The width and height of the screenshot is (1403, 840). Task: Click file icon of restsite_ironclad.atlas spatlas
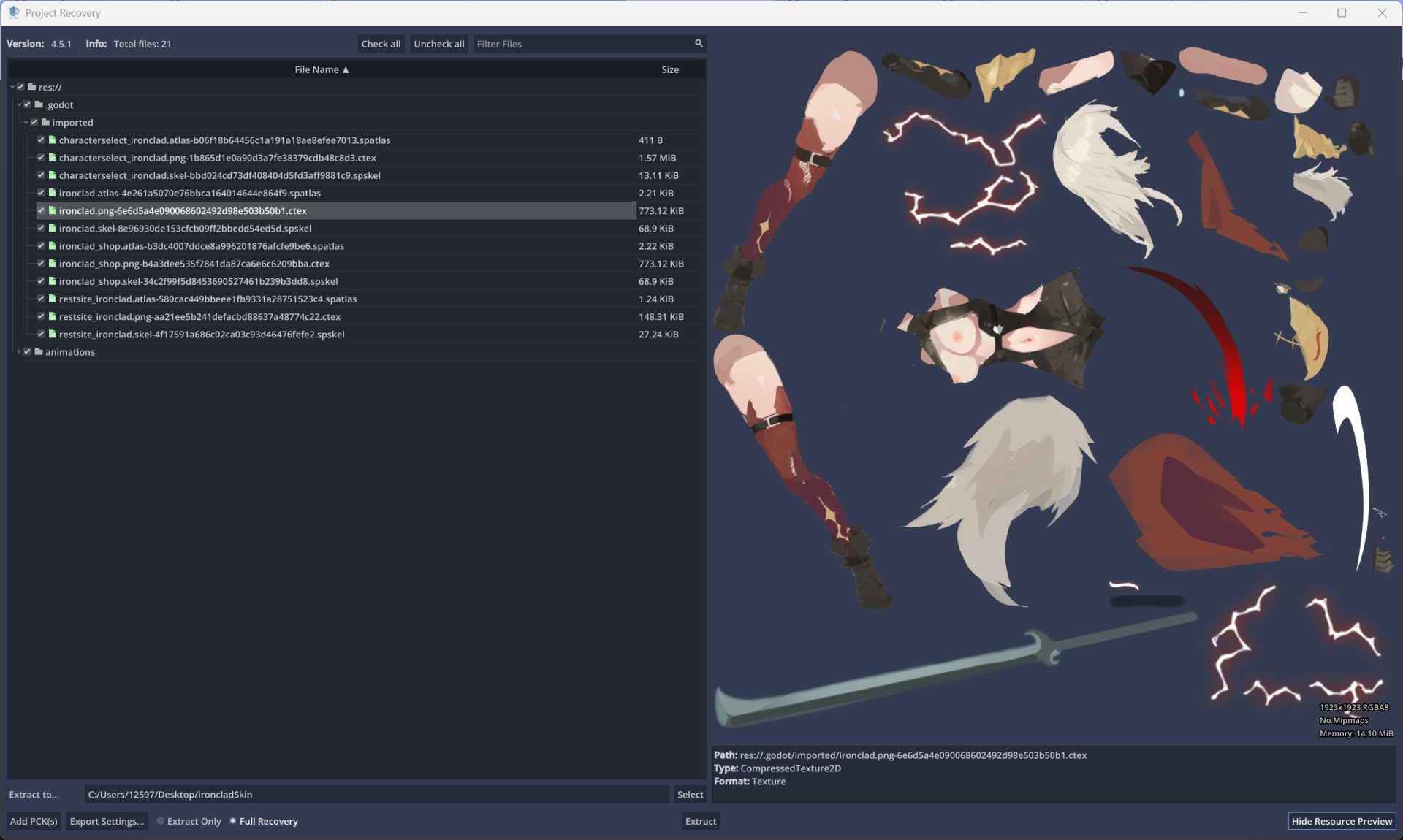coord(53,299)
